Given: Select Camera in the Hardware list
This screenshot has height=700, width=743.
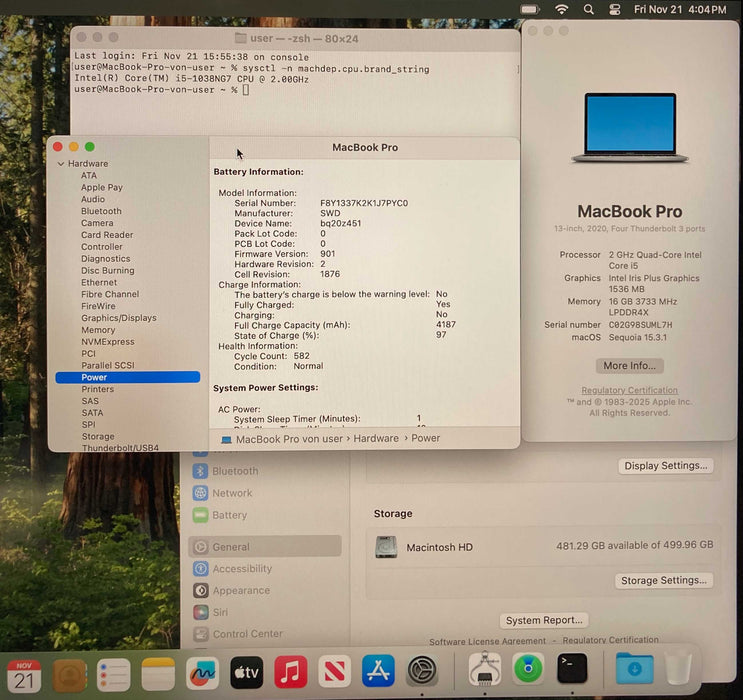Looking at the screenshot, I should tap(97, 223).
